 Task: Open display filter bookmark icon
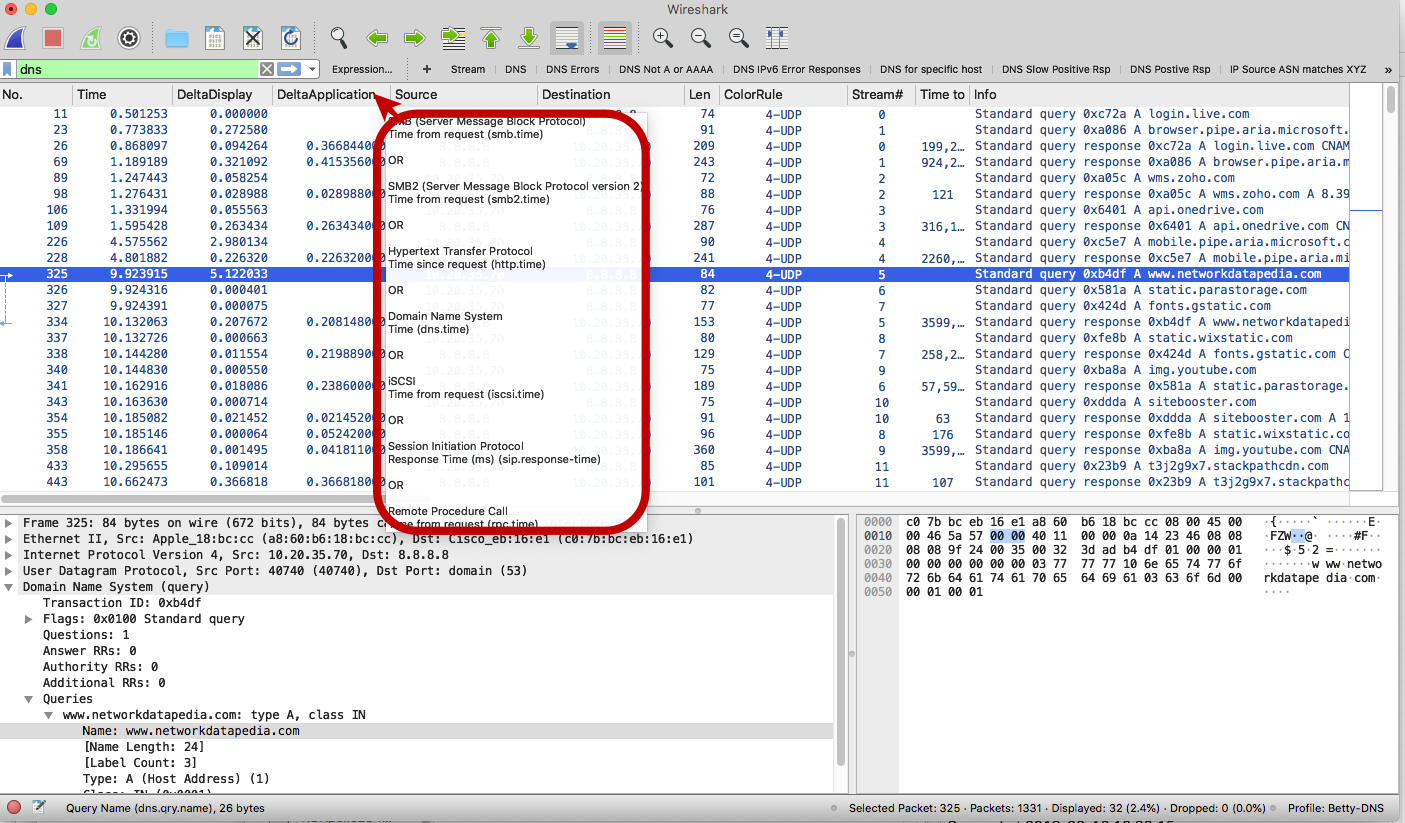tap(8, 69)
